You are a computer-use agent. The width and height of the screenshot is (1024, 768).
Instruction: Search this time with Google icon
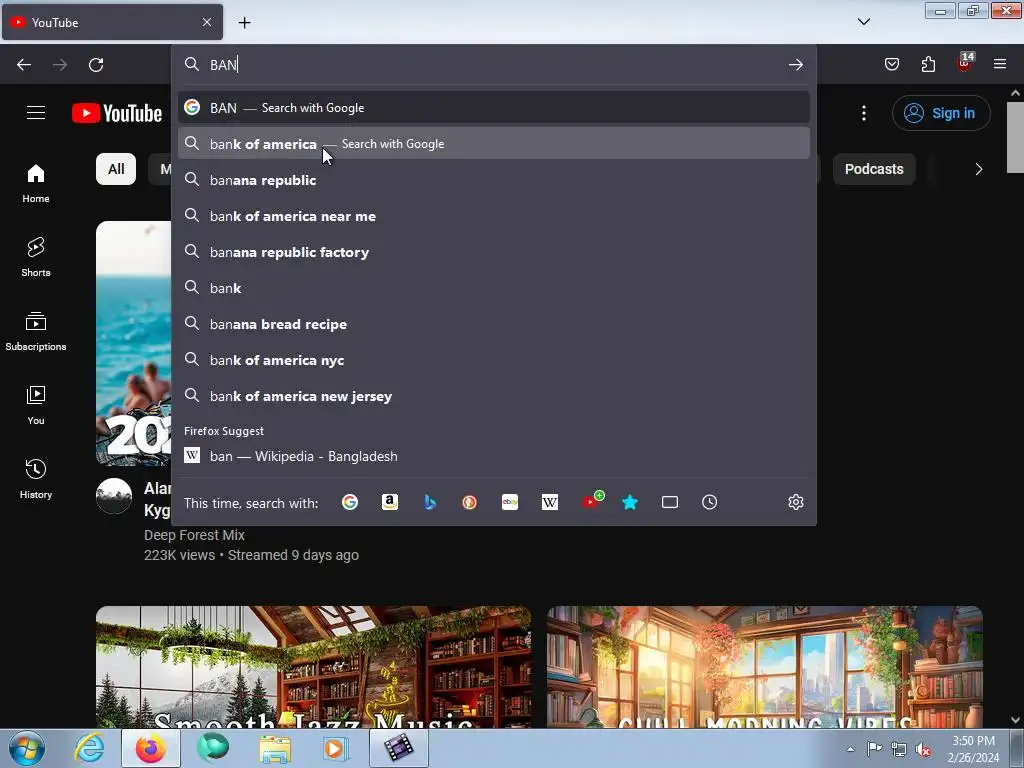coord(350,502)
